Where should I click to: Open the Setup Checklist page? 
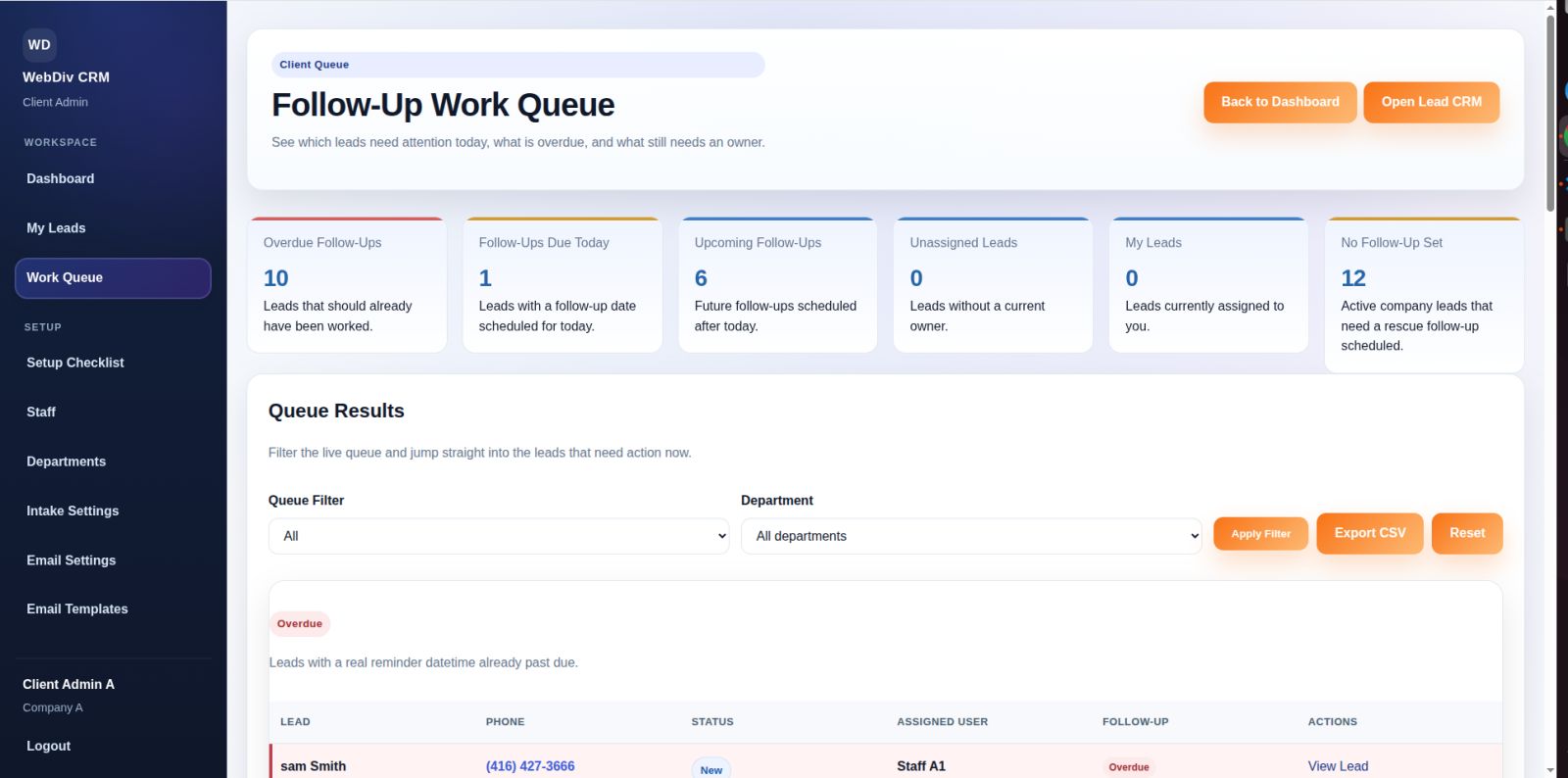[x=75, y=363]
